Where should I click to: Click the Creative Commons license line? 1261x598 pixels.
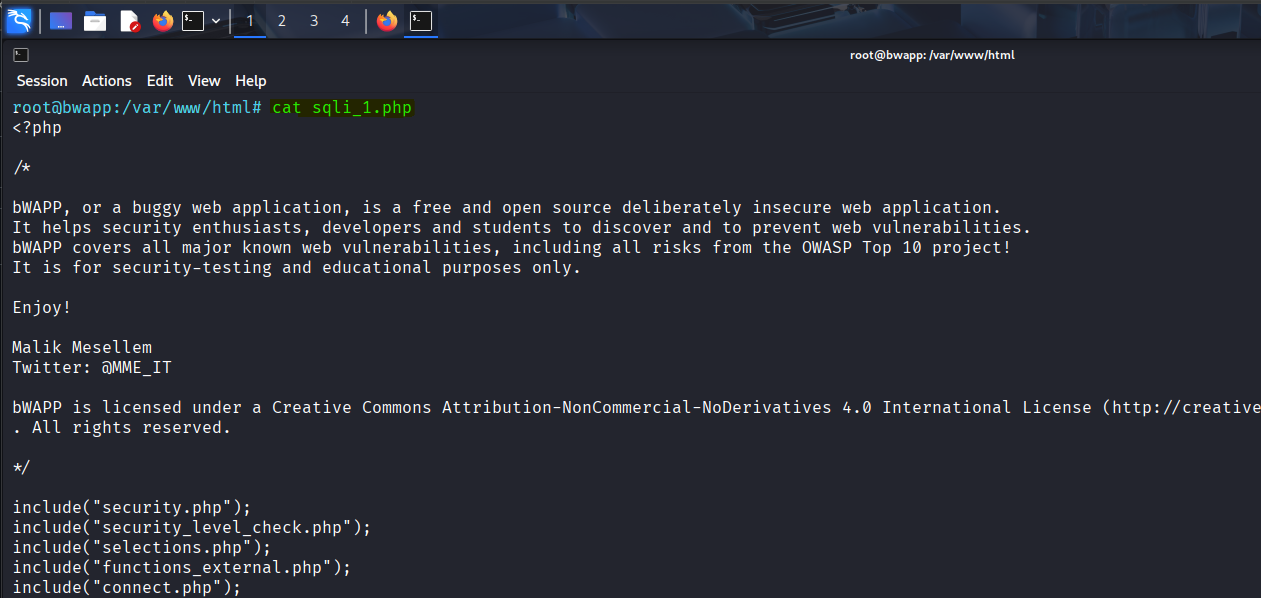tap(636, 407)
